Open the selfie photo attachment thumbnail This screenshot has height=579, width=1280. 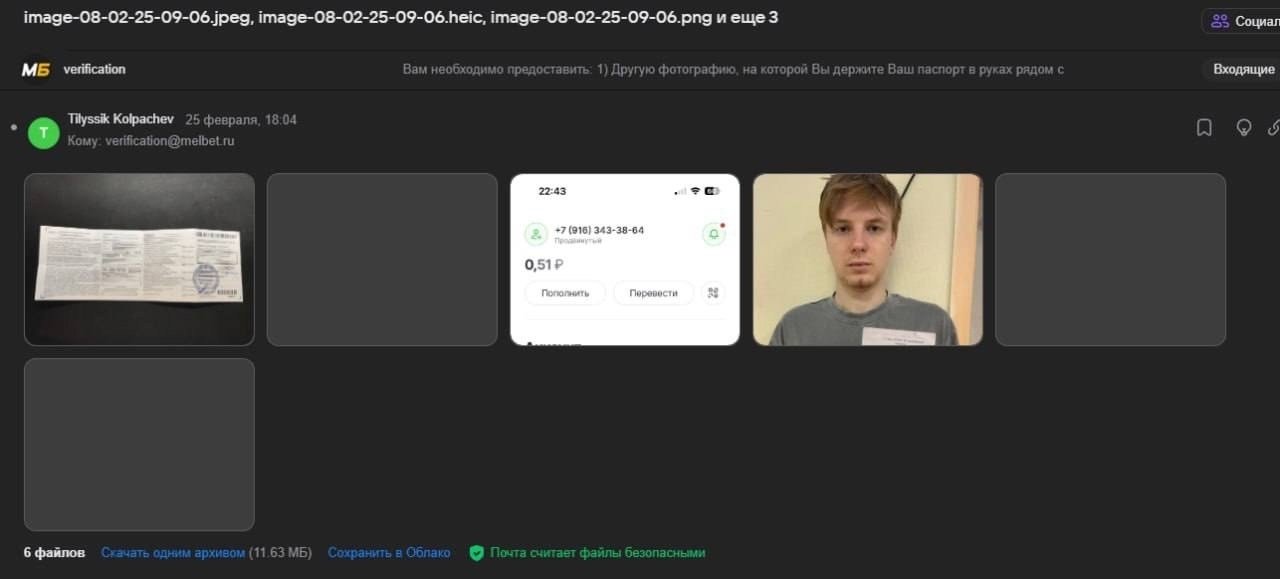pyautogui.click(x=867, y=260)
